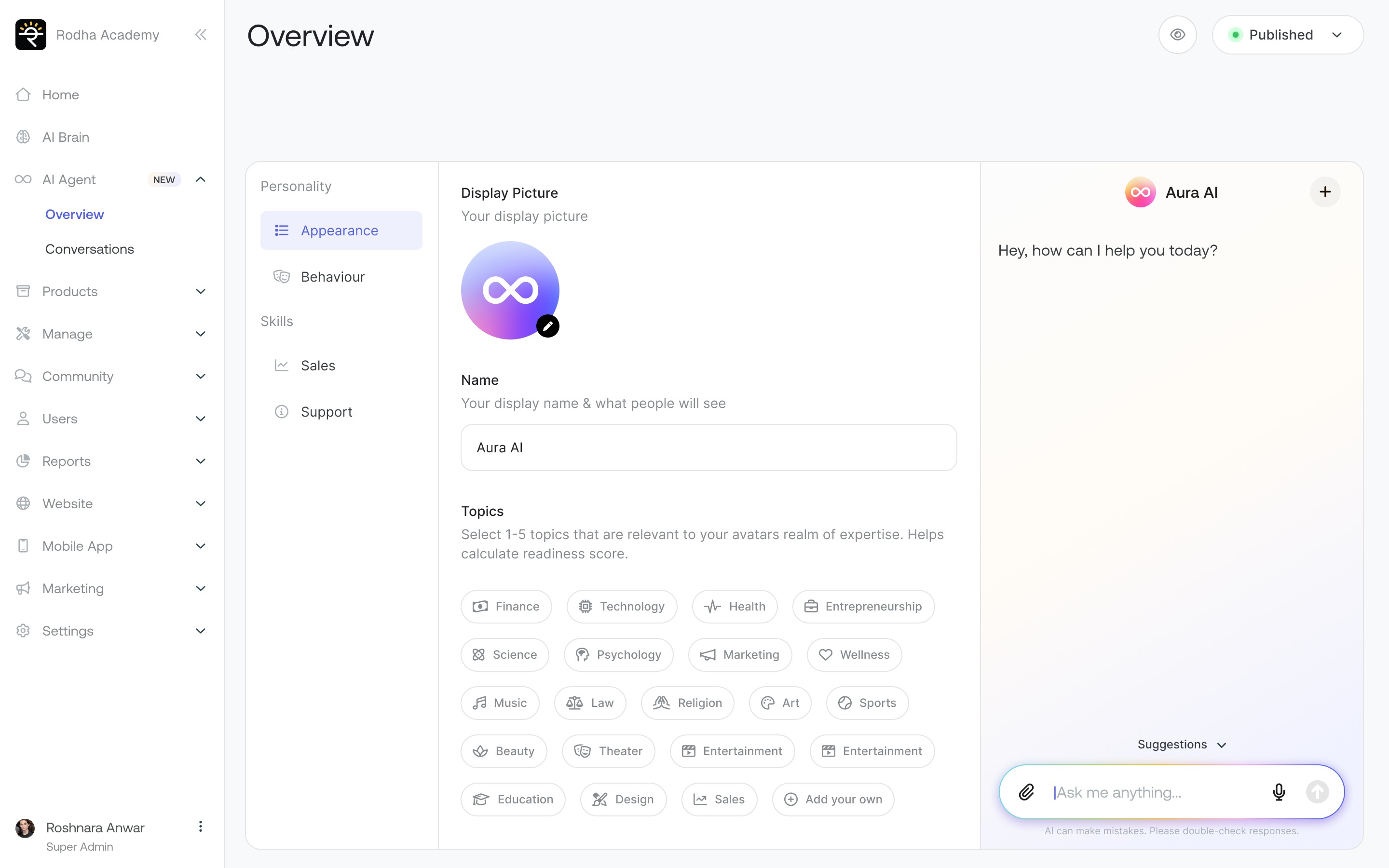Click the AI Brain sidebar icon
The width and height of the screenshot is (1389, 868).
coord(23,137)
